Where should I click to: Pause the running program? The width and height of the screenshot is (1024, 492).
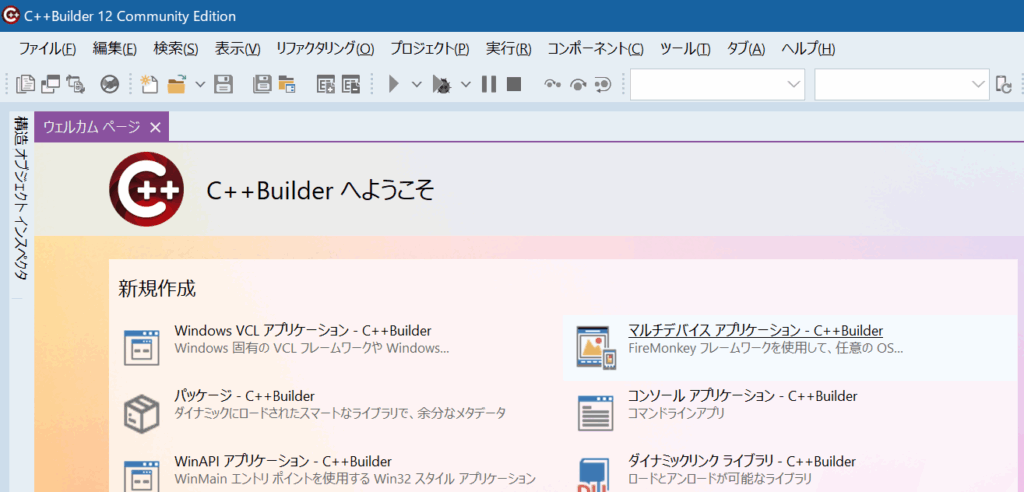click(x=489, y=85)
